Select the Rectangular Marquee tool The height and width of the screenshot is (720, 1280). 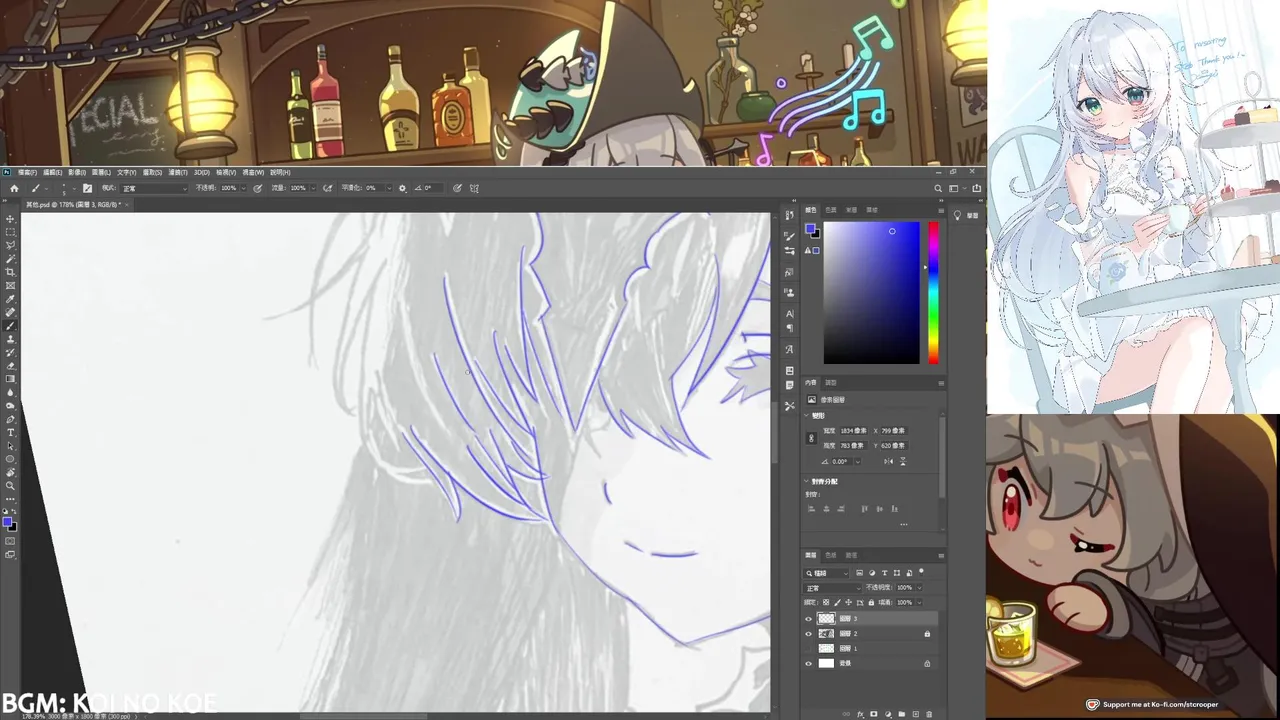10,231
